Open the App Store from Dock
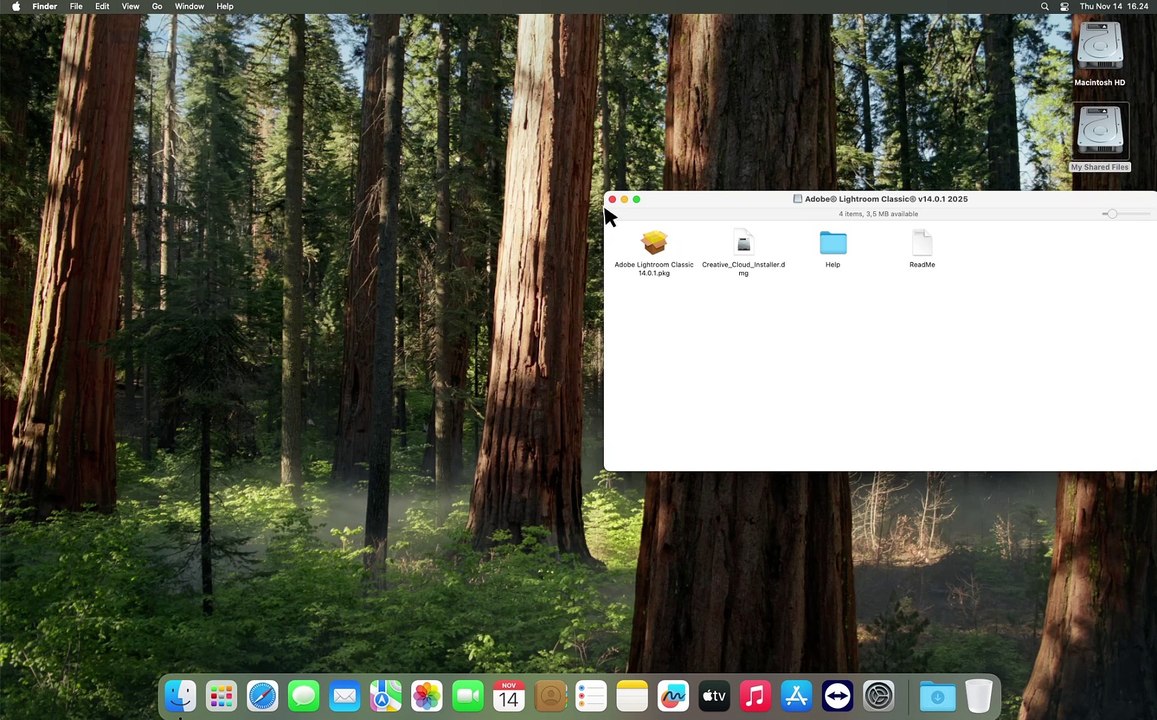The height and width of the screenshot is (720, 1157). [x=796, y=696]
